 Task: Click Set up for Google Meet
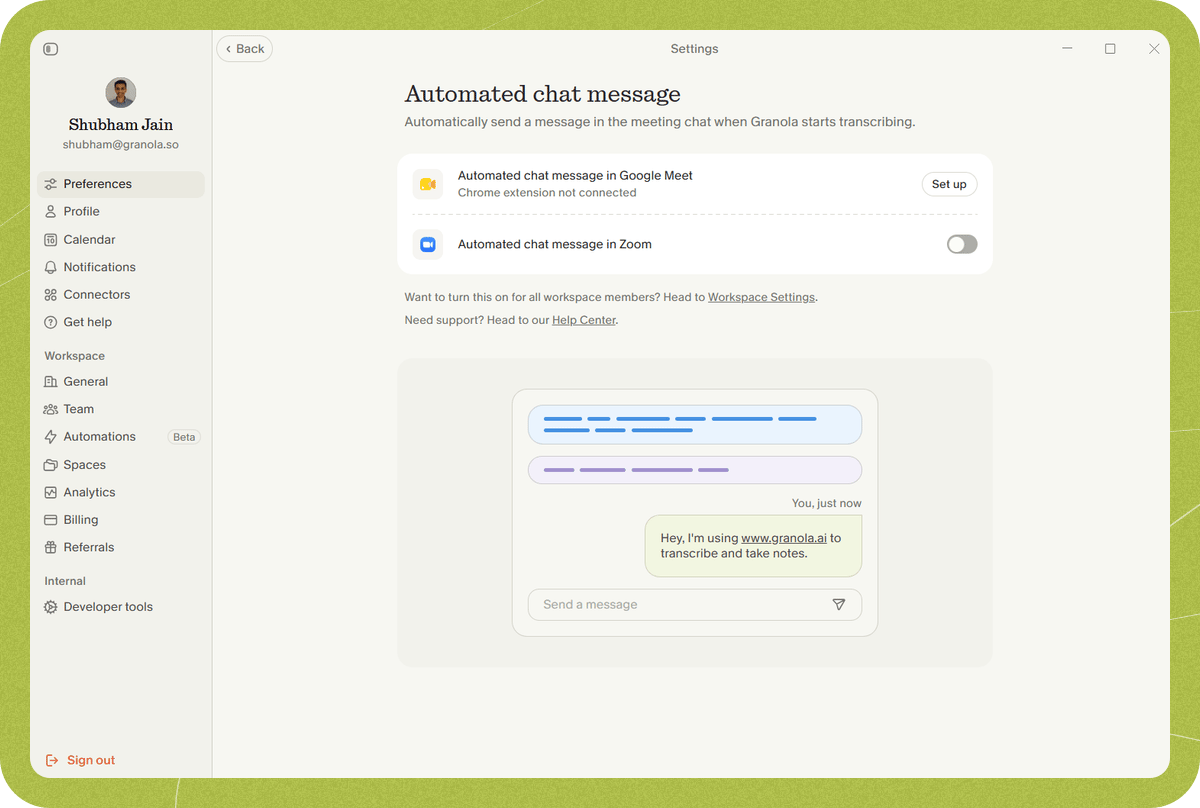pyautogui.click(x=949, y=184)
